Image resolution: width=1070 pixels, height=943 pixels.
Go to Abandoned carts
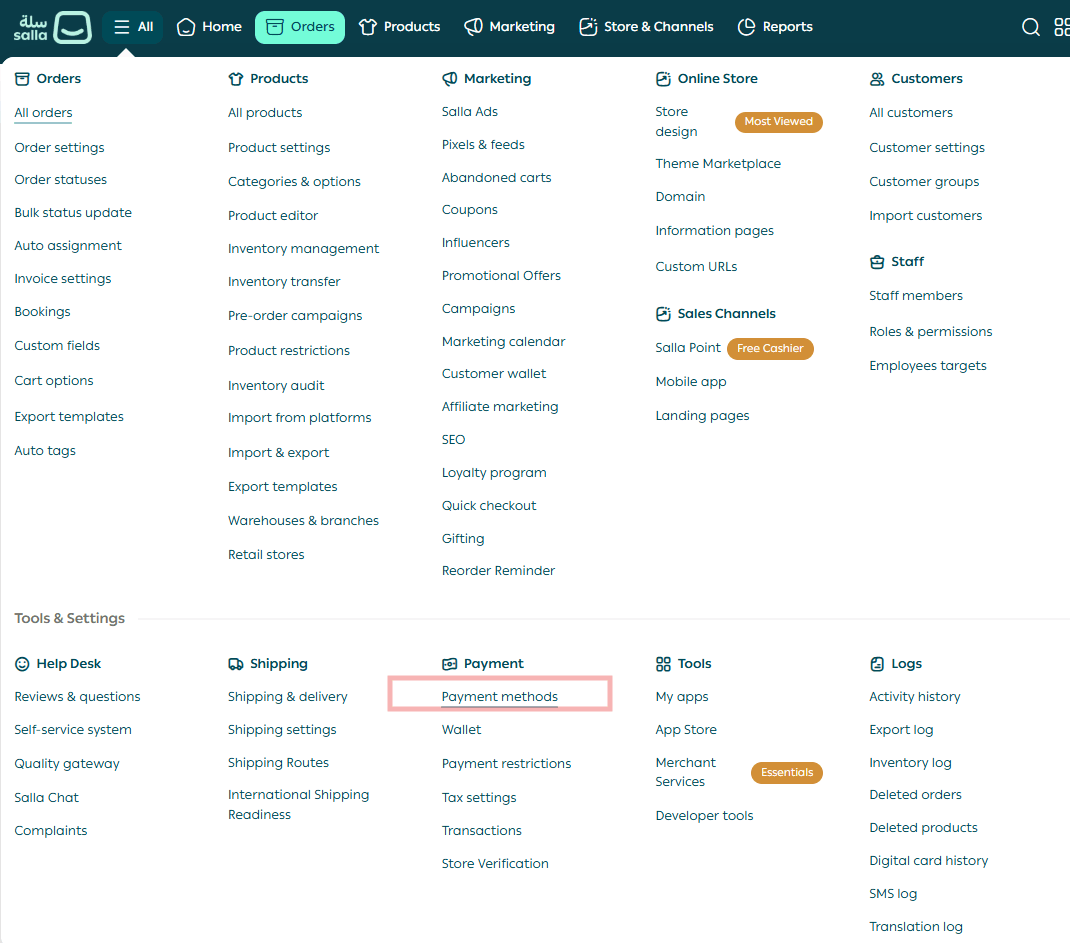(x=496, y=177)
